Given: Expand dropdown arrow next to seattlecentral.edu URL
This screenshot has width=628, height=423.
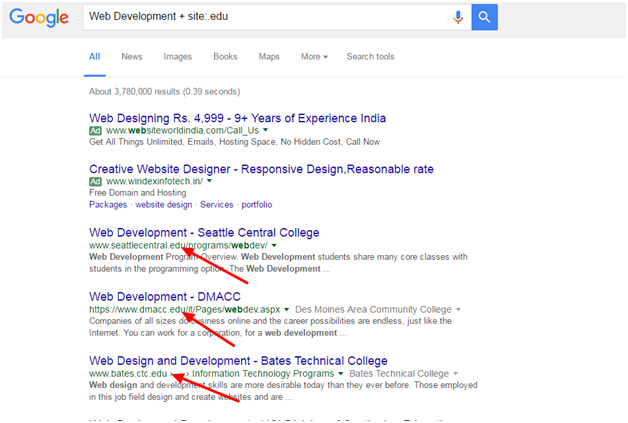Looking at the screenshot, I should [274, 246].
